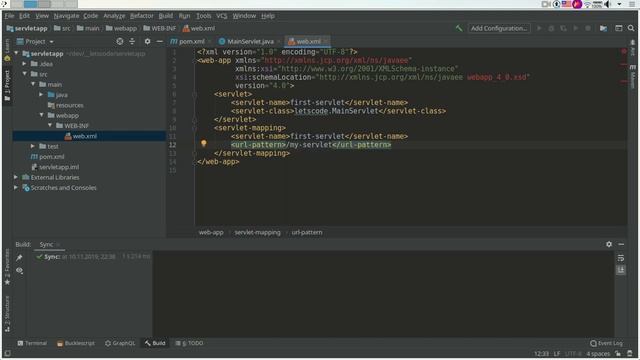Open the Add Configuration dropdown
Screen dimensions: 640x360
[498, 28]
